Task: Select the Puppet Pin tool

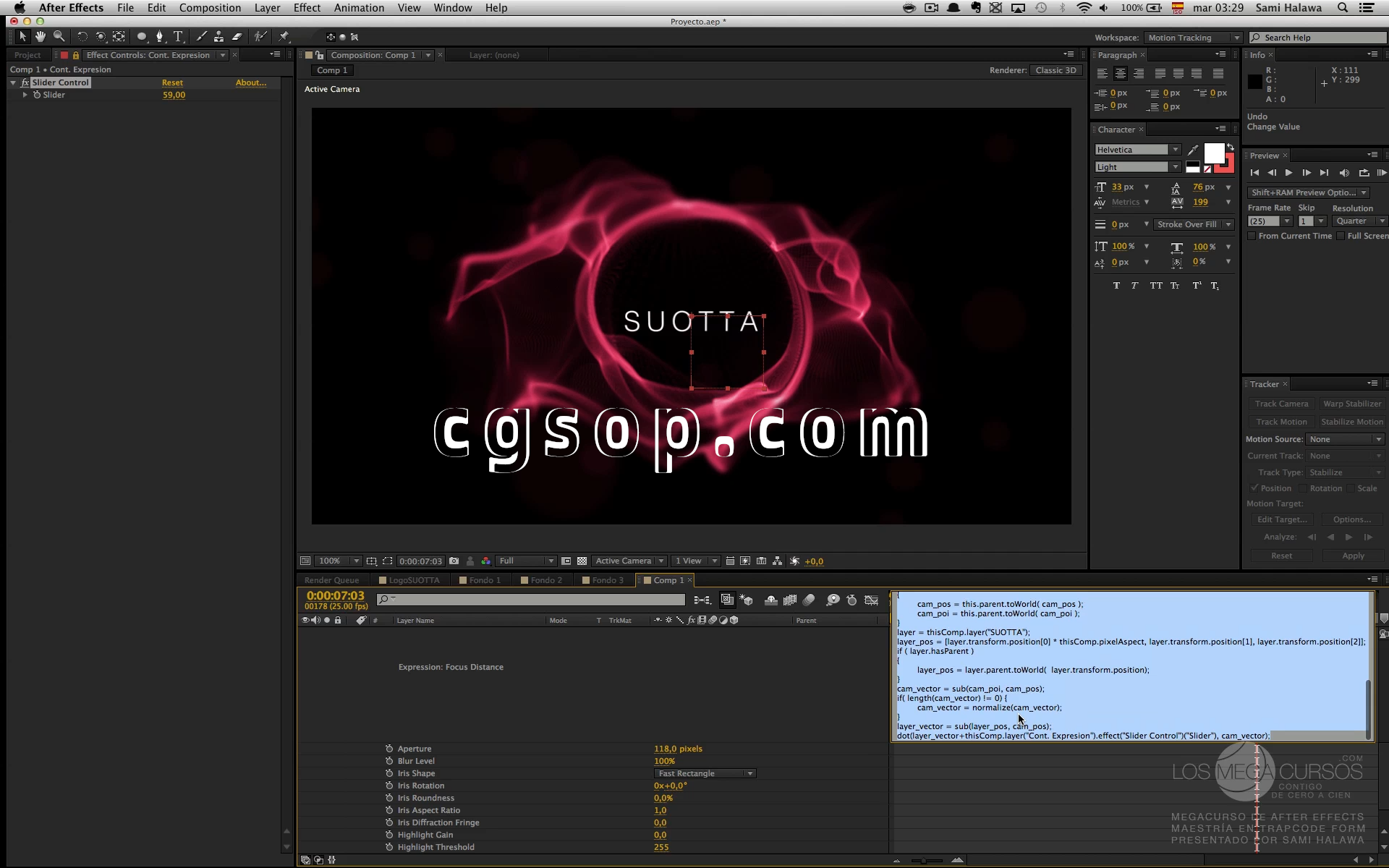Action: [284, 36]
